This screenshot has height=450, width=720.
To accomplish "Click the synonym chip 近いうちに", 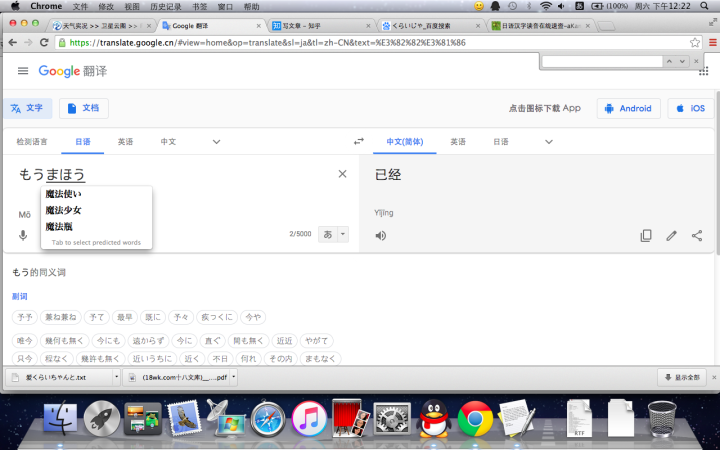I will (152, 359).
